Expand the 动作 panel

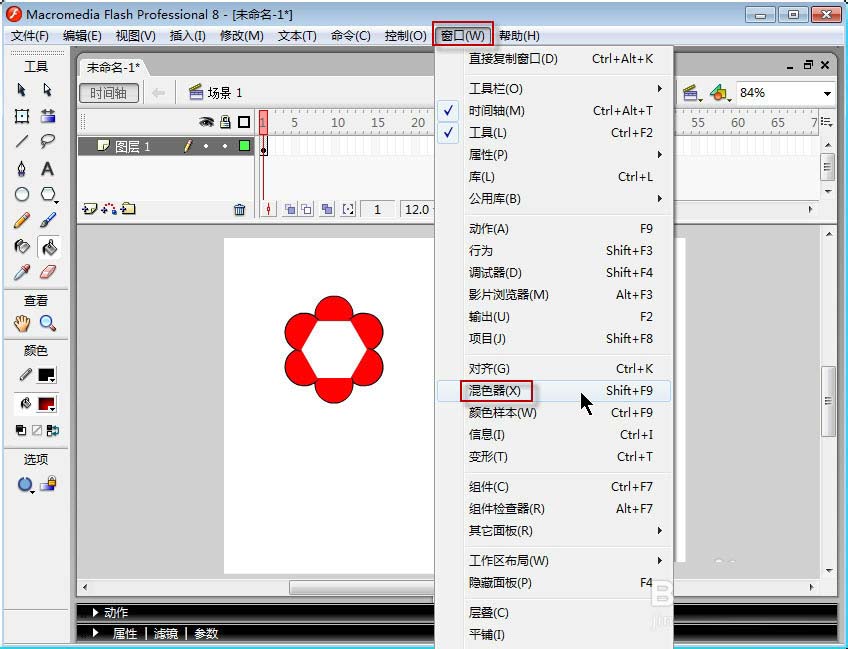click(x=95, y=612)
